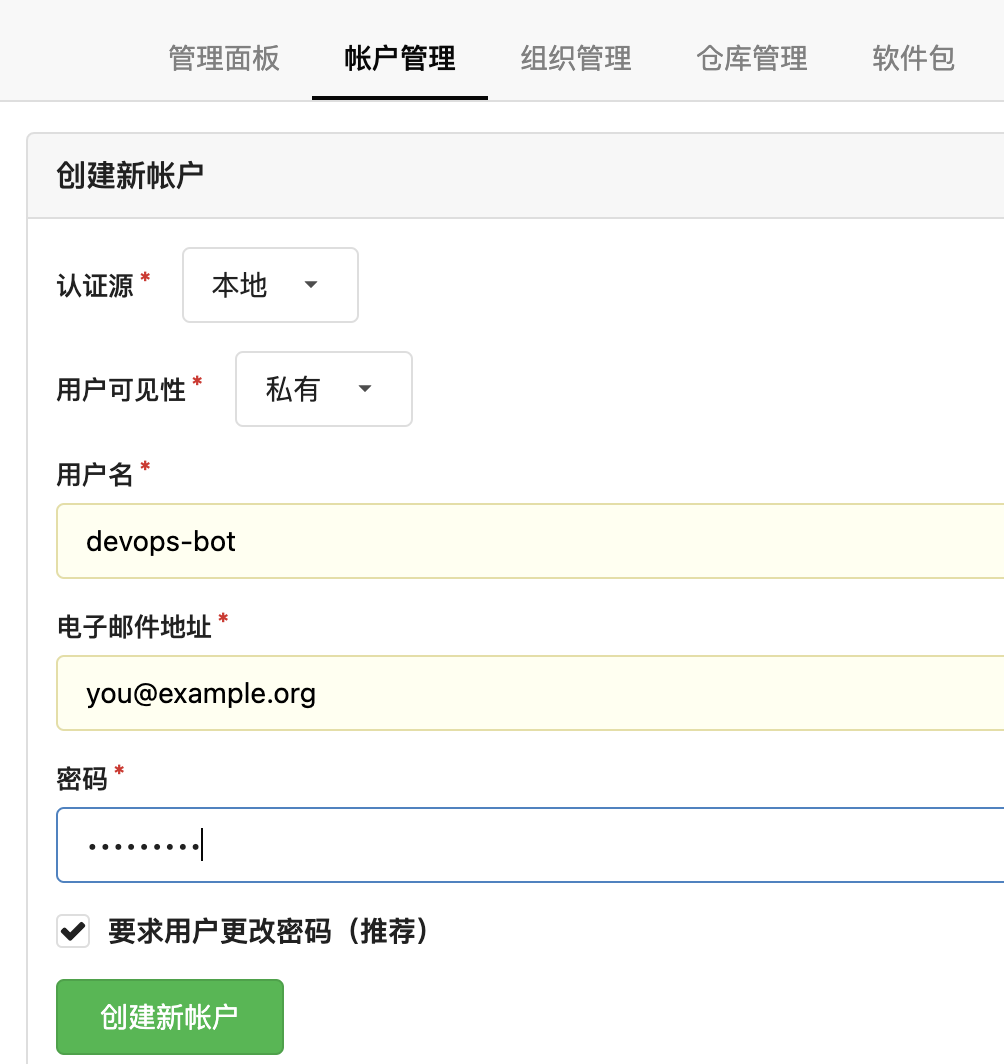Open the 软件包 tab

(x=913, y=59)
